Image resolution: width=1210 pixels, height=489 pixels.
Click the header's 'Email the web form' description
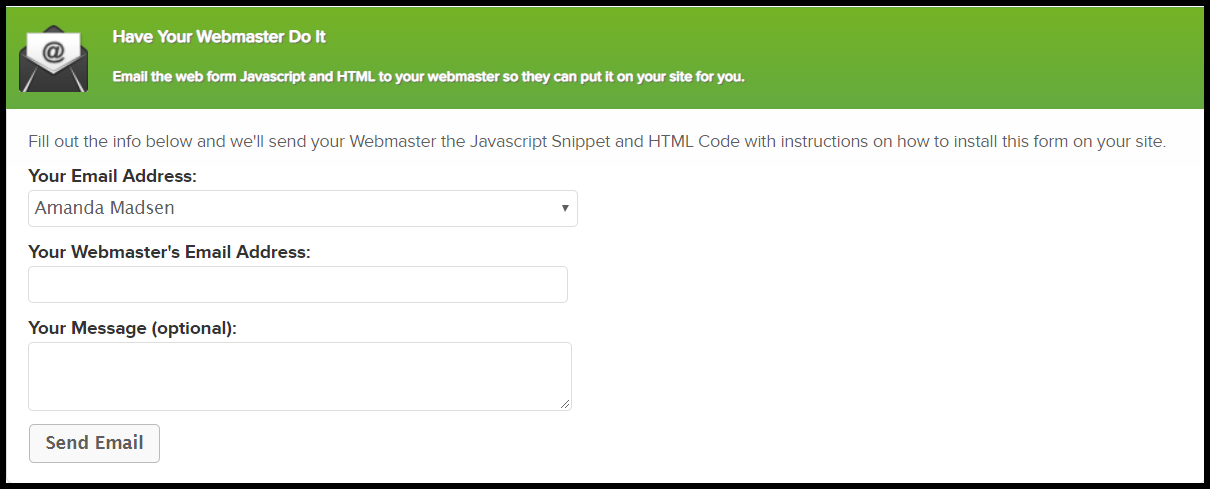[x=428, y=77]
